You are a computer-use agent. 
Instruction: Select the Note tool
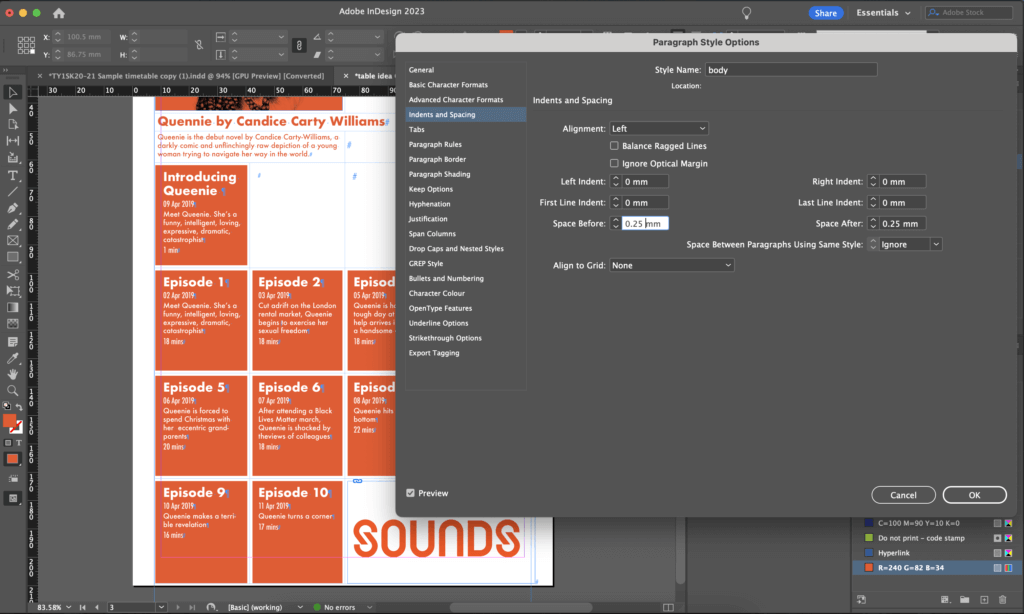tap(12, 342)
